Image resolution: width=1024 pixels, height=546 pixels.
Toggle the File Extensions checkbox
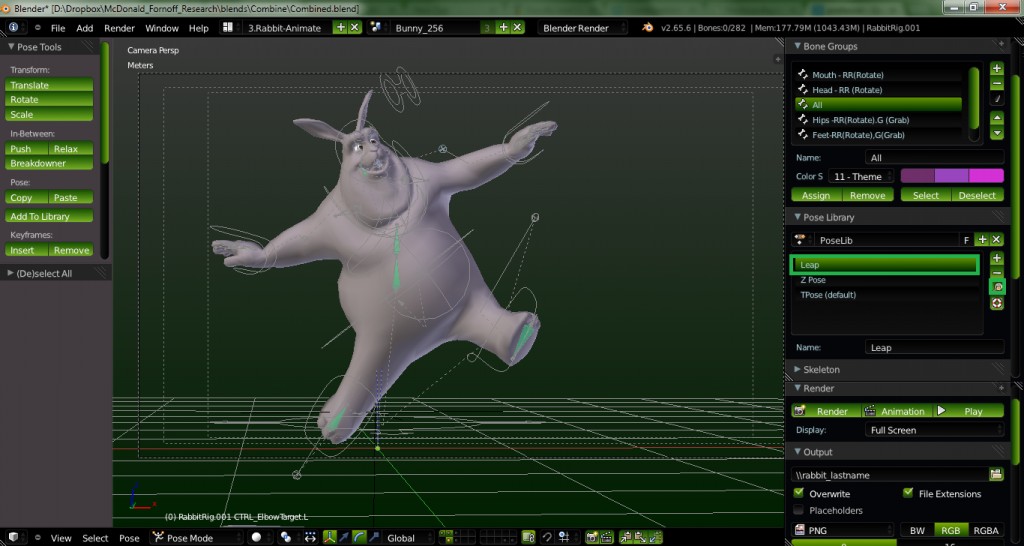pyautogui.click(x=908, y=493)
